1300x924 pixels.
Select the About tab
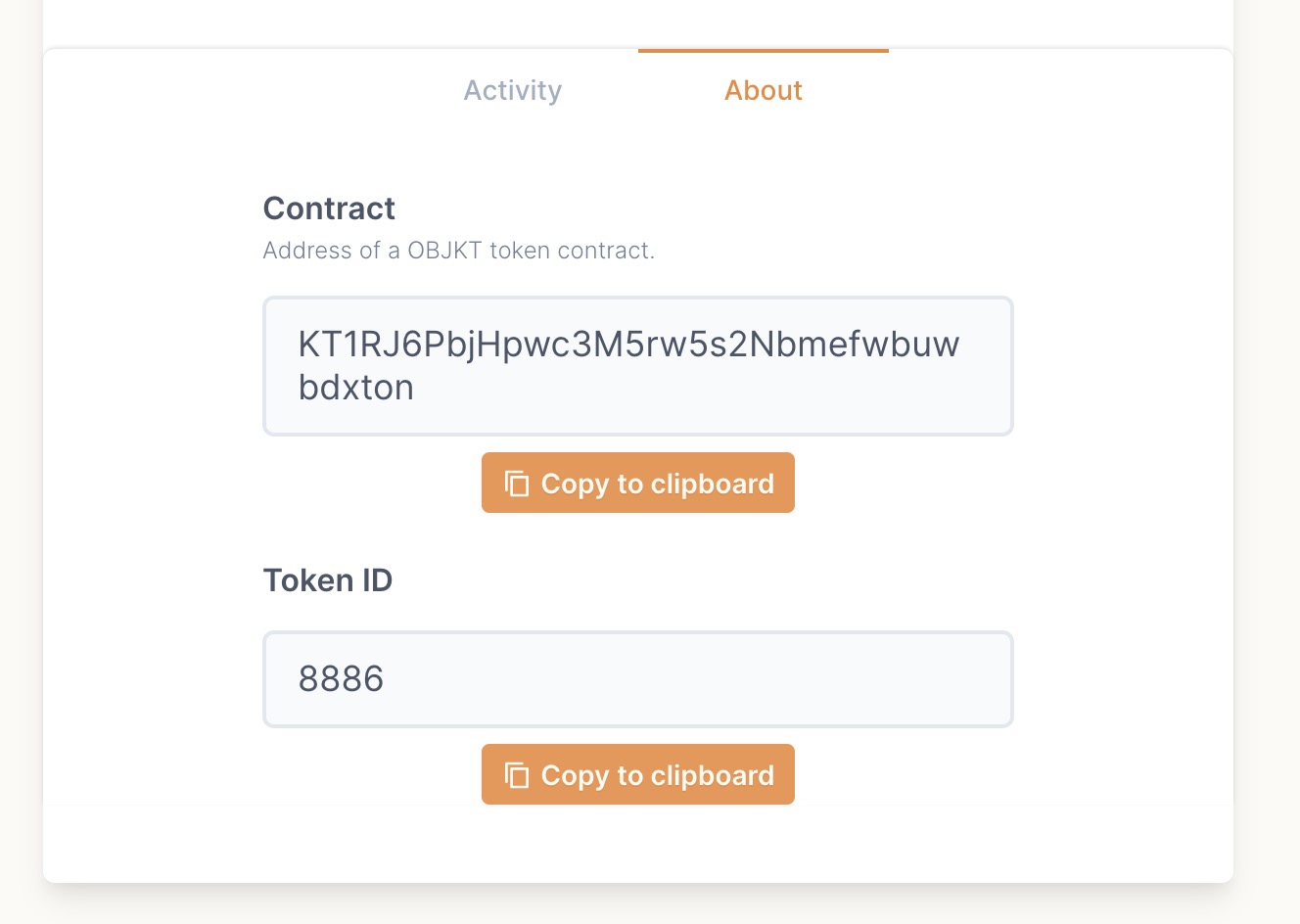[764, 90]
